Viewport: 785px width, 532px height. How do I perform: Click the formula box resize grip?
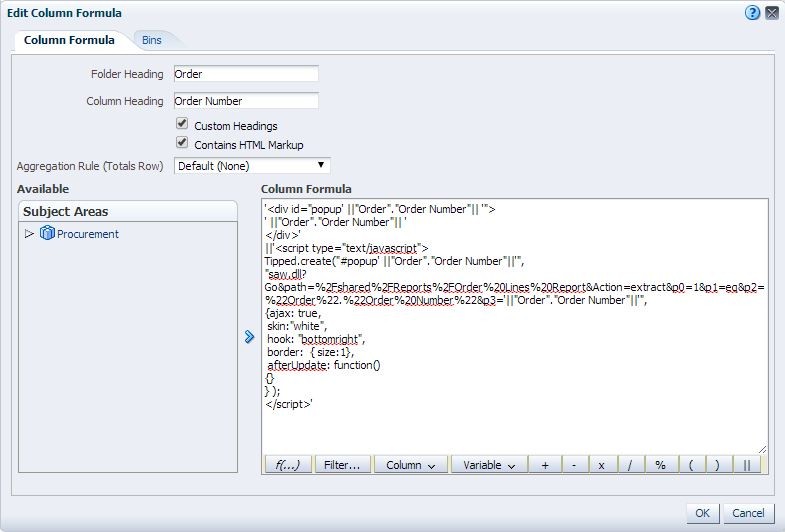(762, 449)
